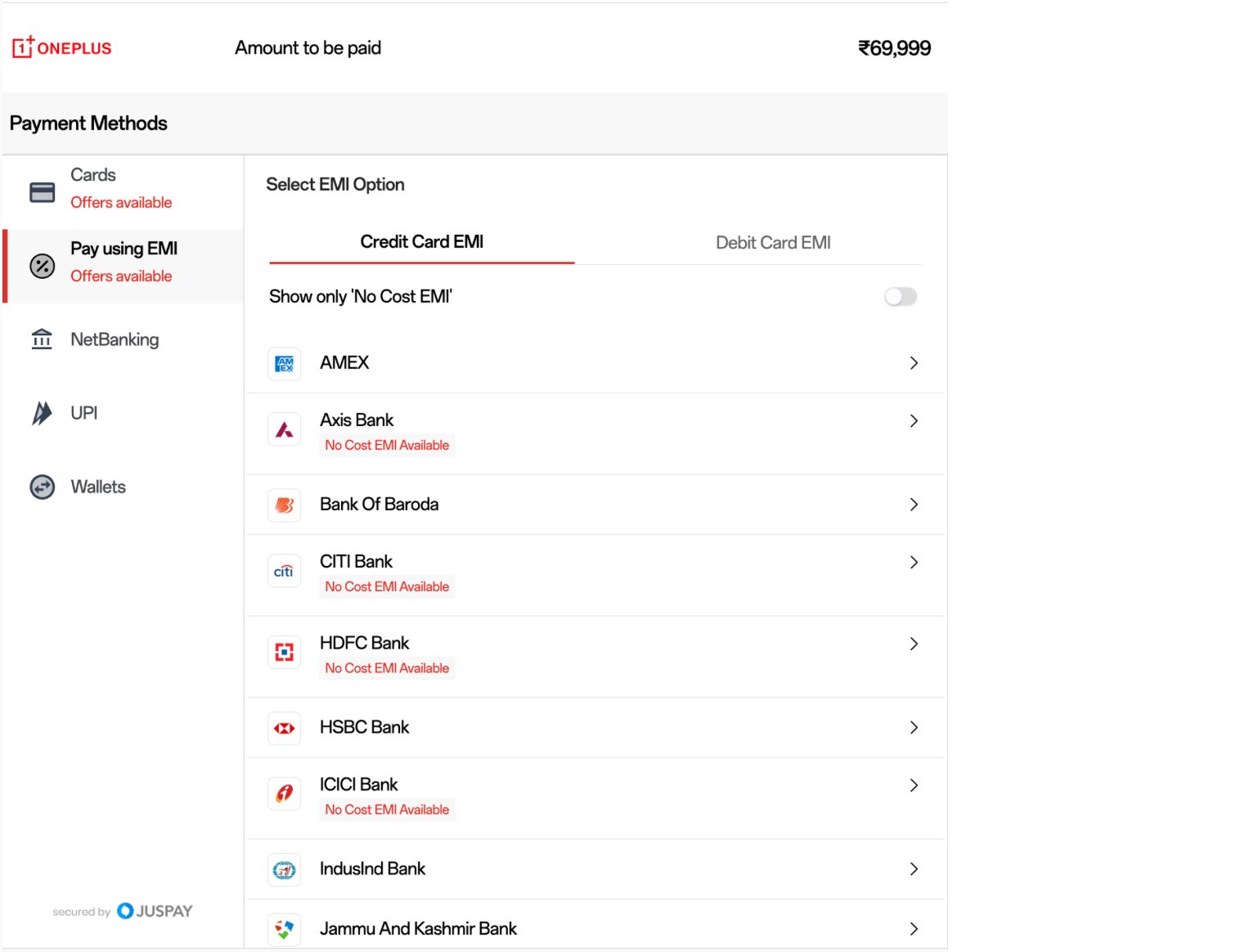Image resolution: width=1258 pixels, height=952 pixels.
Task: Click the Axis Bank logo icon
Action: (x=284, y=429)
